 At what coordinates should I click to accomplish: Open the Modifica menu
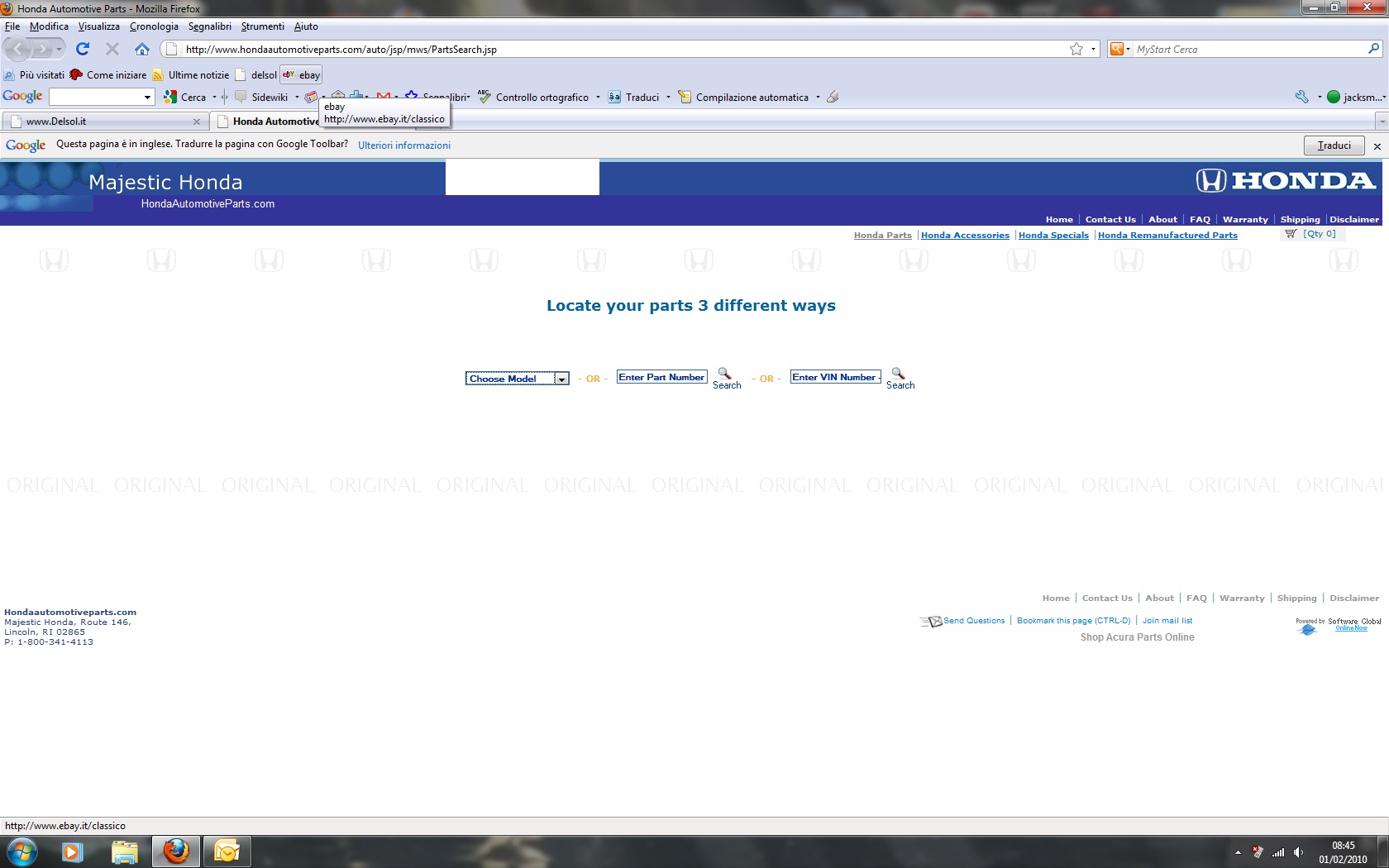click(49, 26)
